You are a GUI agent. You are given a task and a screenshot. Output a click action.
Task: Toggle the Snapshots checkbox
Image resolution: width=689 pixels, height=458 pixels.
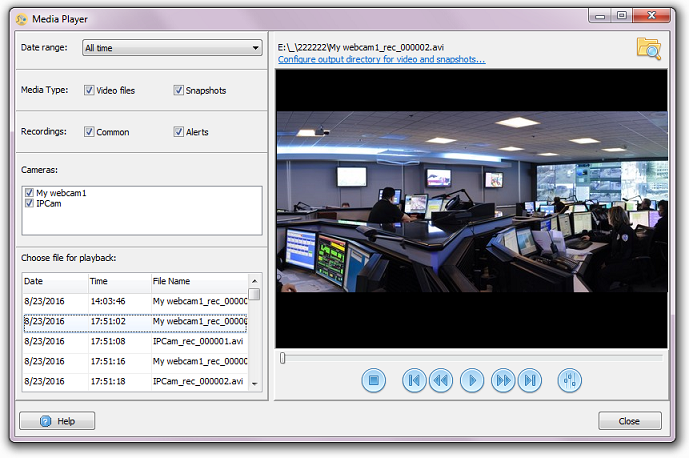178,90
